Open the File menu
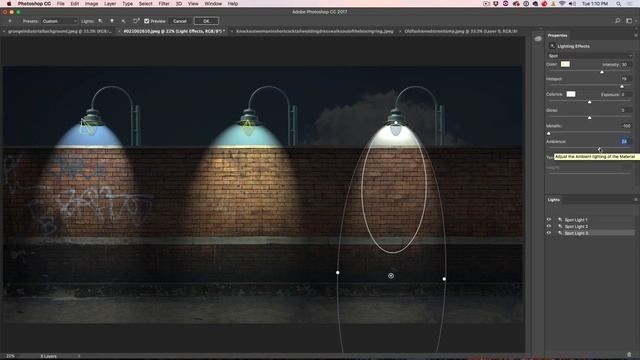 point(60,4)
